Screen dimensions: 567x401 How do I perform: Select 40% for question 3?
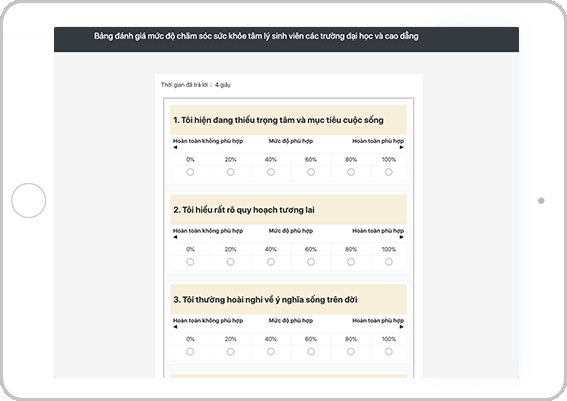[270, 351]
